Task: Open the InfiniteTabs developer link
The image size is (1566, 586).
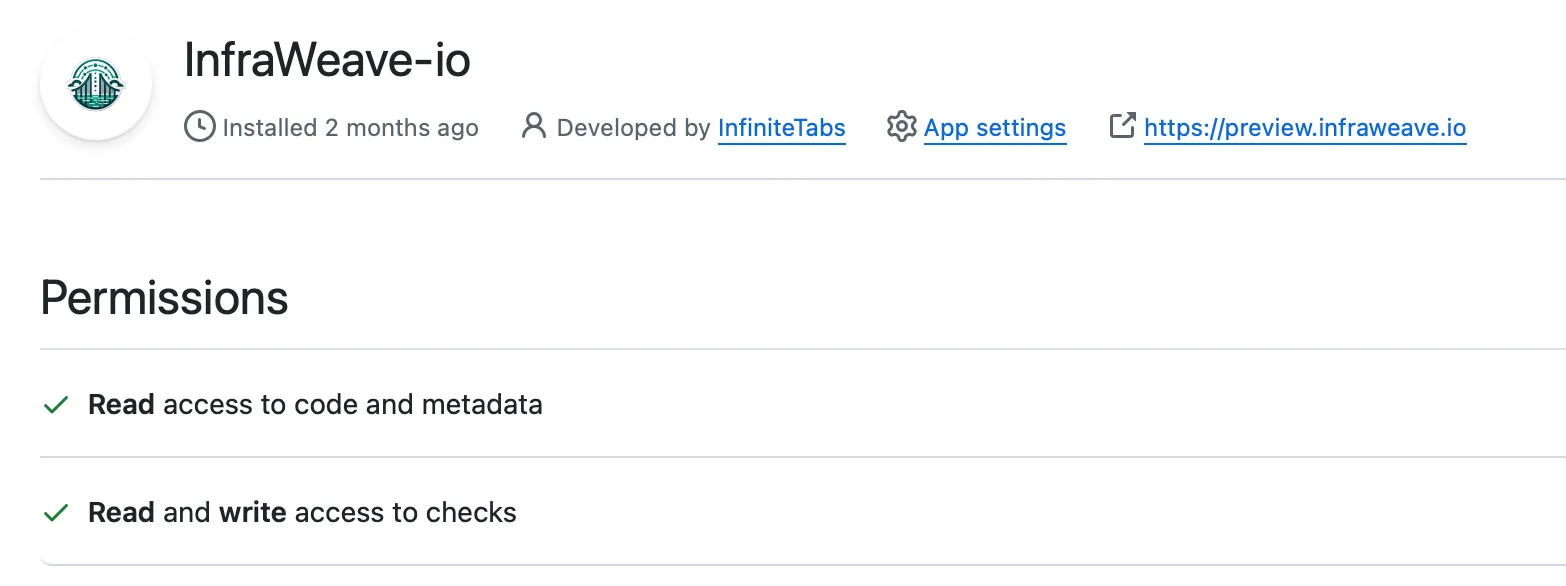Action: (x=781, y=128)
